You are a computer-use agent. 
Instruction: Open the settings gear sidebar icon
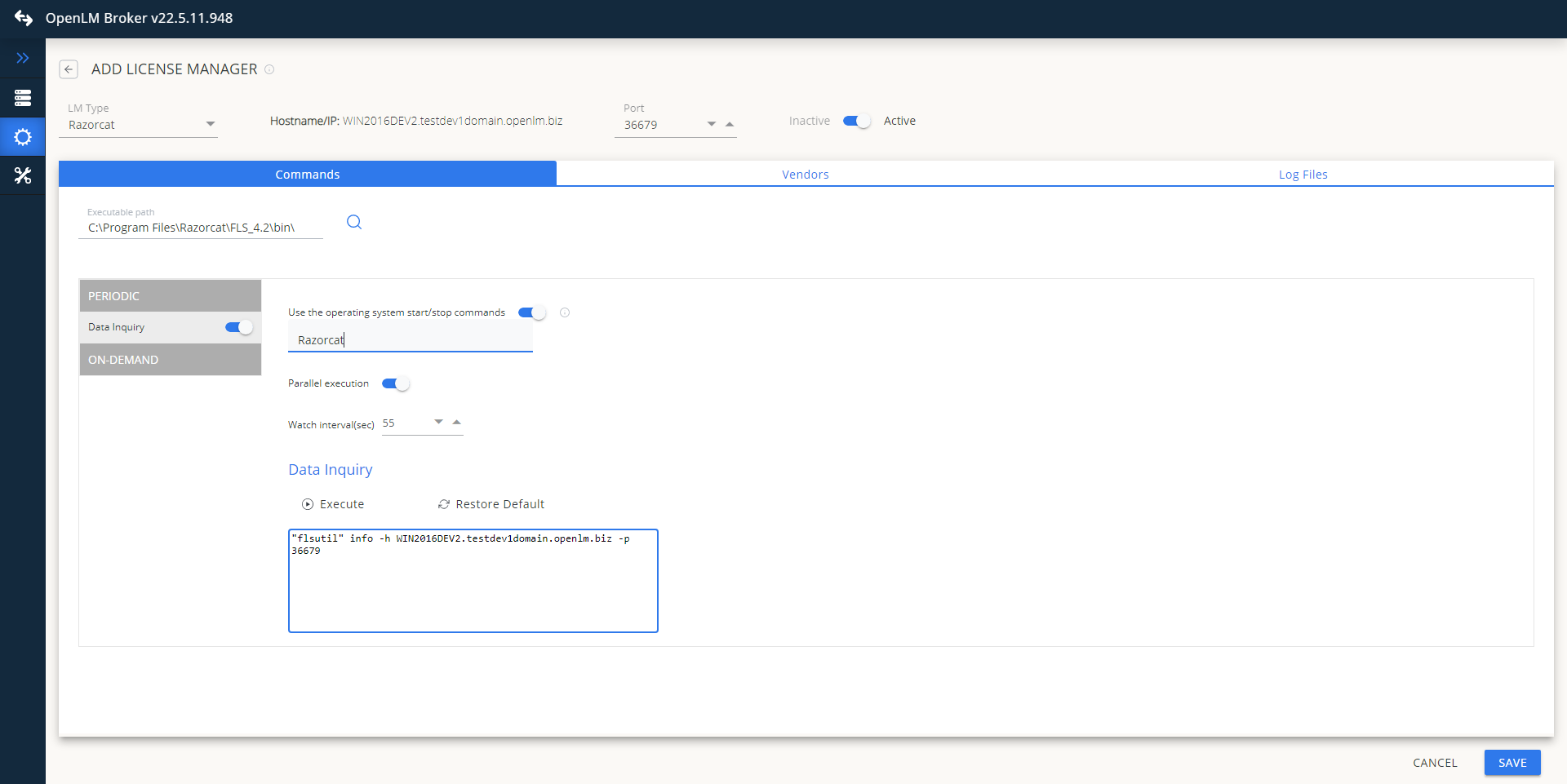[23, 137]
